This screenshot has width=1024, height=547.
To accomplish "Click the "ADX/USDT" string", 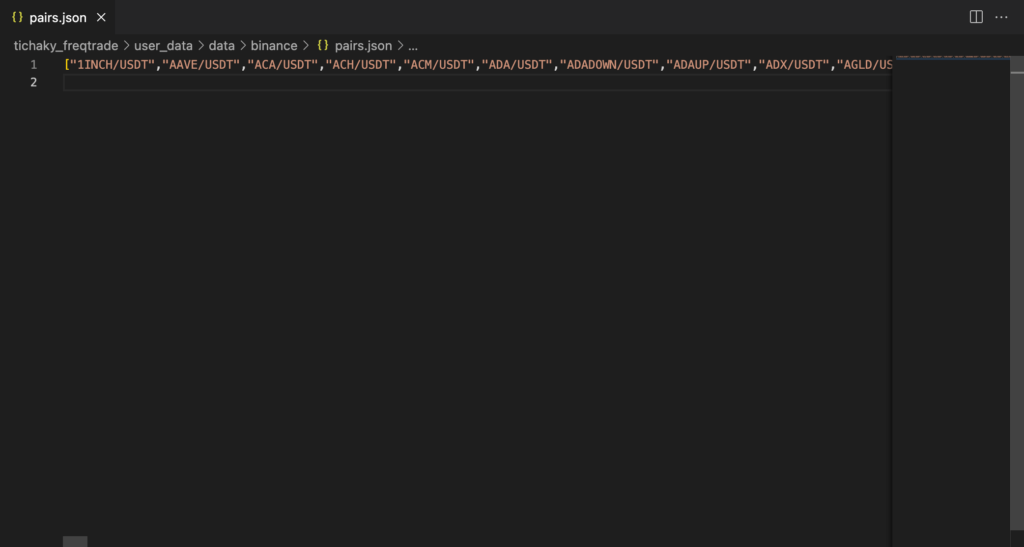I will [x=794, y=65].
